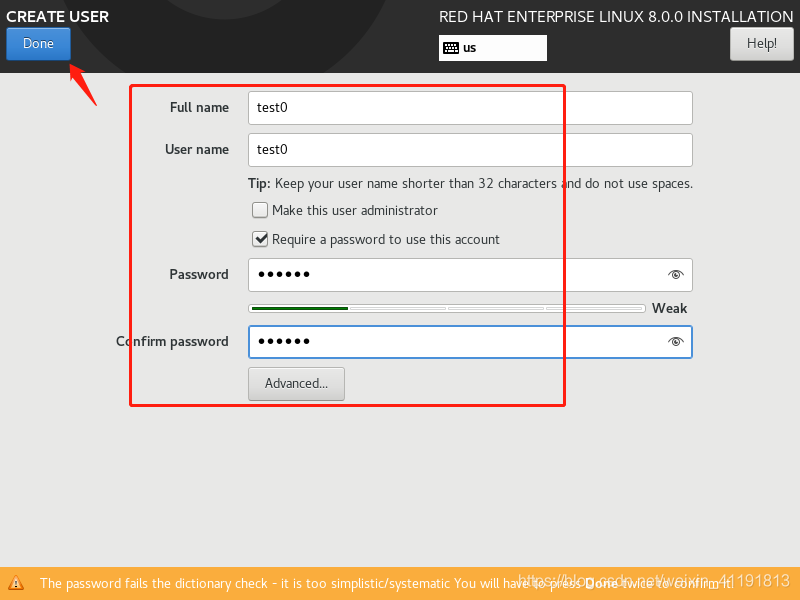This screenshot has height=600, width=800.
Task: Focus the User name field
Action: (470, 149)
